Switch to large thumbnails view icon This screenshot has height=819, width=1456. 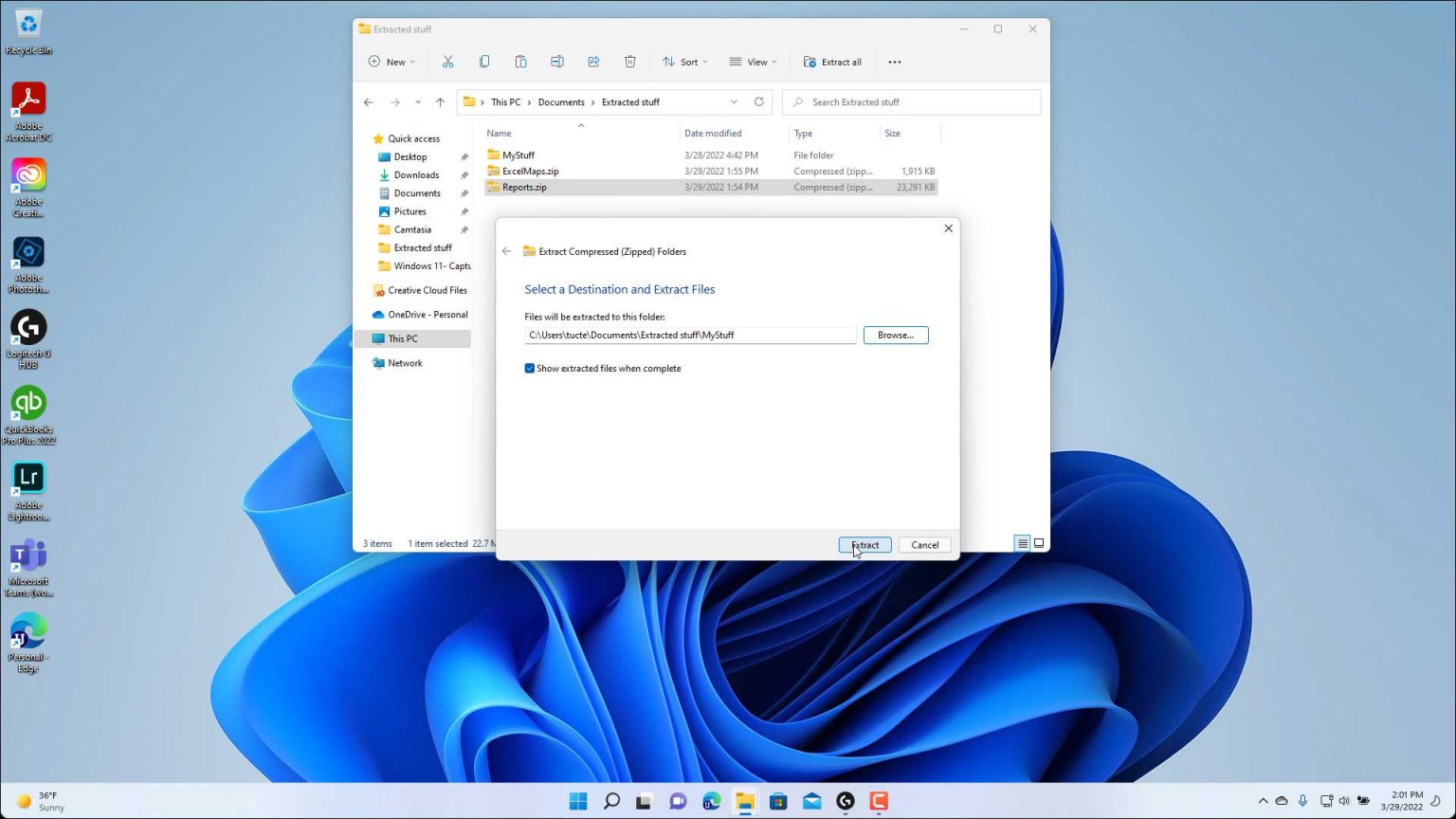click(x=1039, y=543)
